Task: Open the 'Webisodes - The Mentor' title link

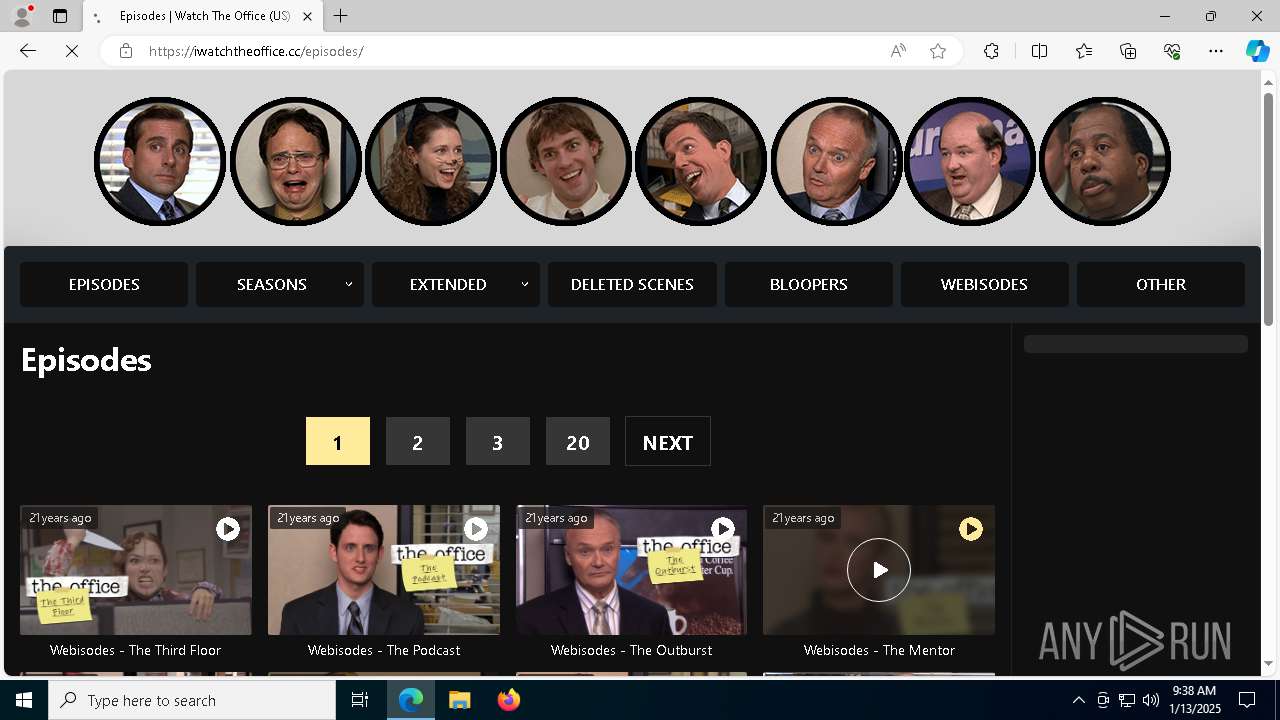Action: (x=879, y=650)
